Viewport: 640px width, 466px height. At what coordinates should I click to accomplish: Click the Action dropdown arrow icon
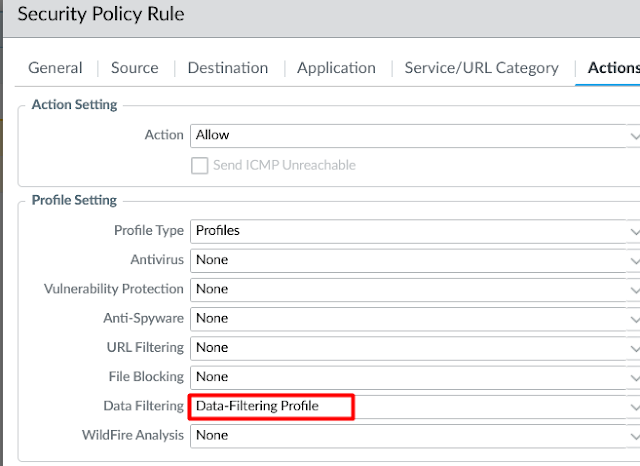click(634, 136)
